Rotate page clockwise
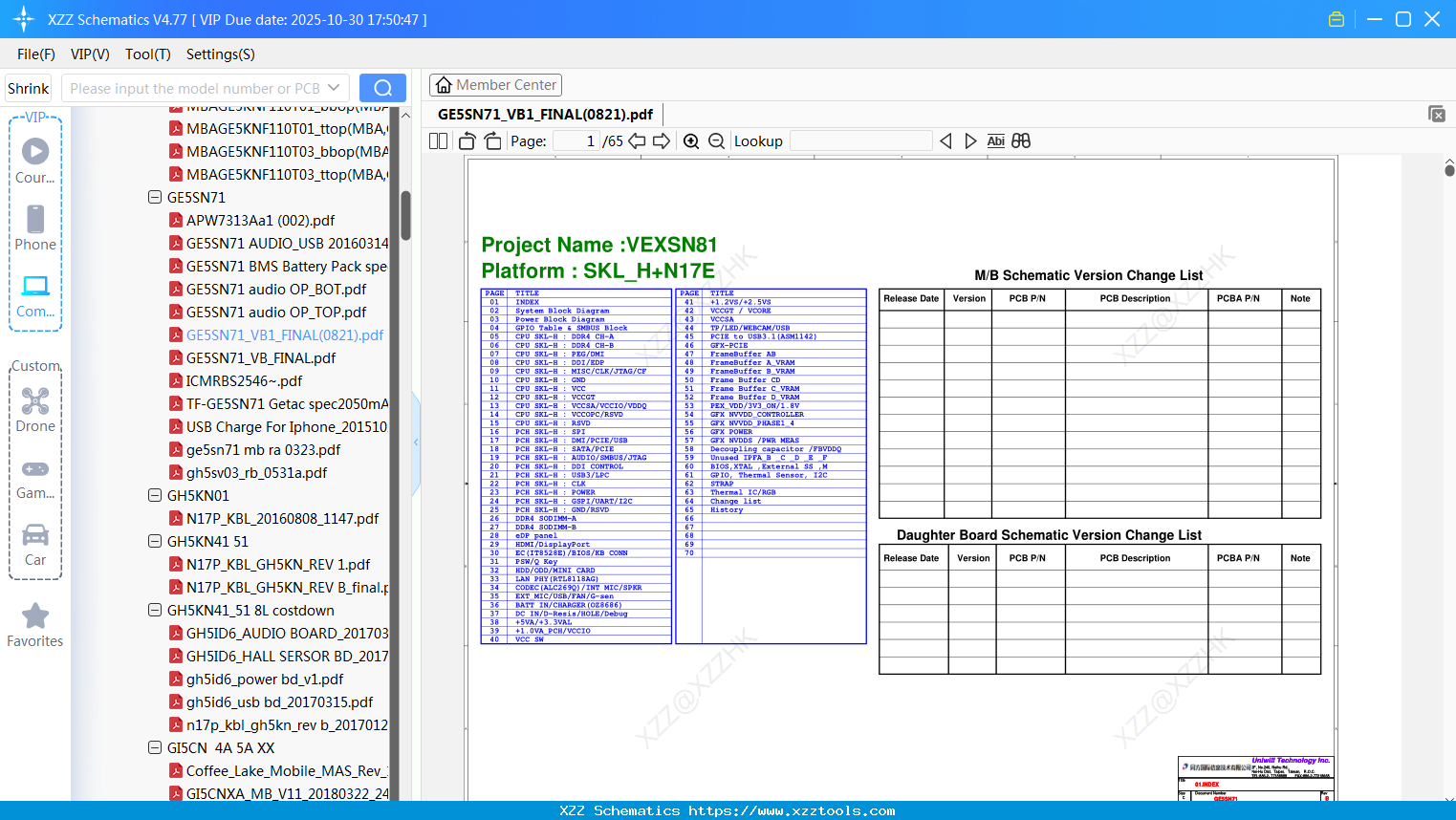The height and width of the screenshot is (820, 1456). coord(492,141)
